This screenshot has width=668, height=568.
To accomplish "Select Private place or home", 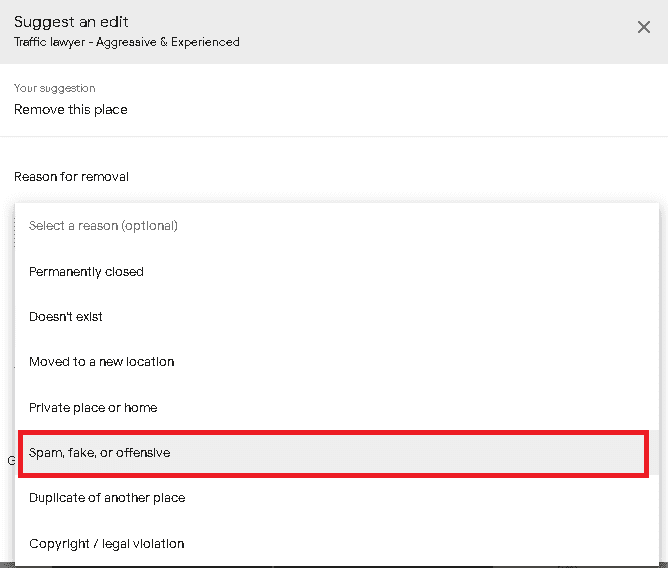I will [93, 408].
